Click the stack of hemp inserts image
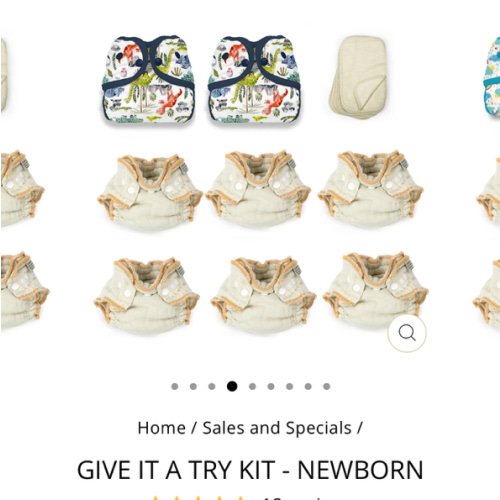 pos(359,77)
